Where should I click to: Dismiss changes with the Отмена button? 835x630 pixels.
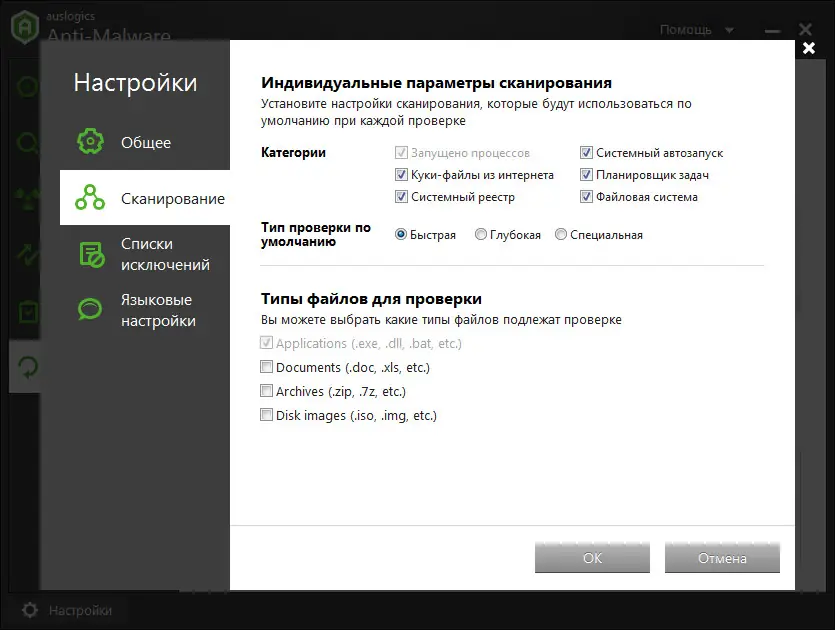(x=722, y=558)
